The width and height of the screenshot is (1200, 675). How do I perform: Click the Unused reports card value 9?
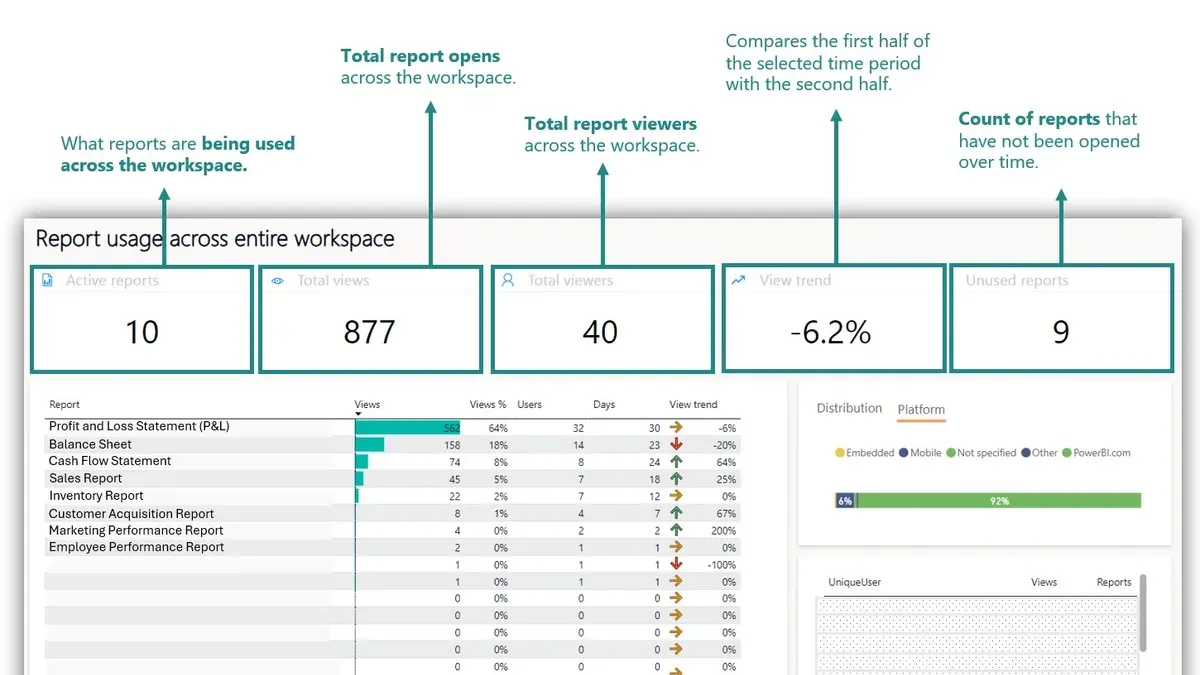coord(1061,332)
